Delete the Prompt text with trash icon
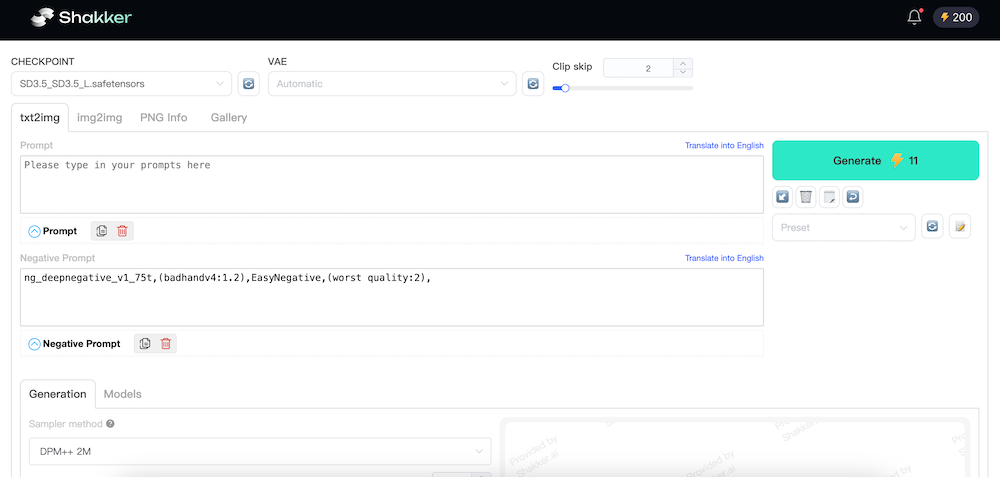 pos(122,231)
